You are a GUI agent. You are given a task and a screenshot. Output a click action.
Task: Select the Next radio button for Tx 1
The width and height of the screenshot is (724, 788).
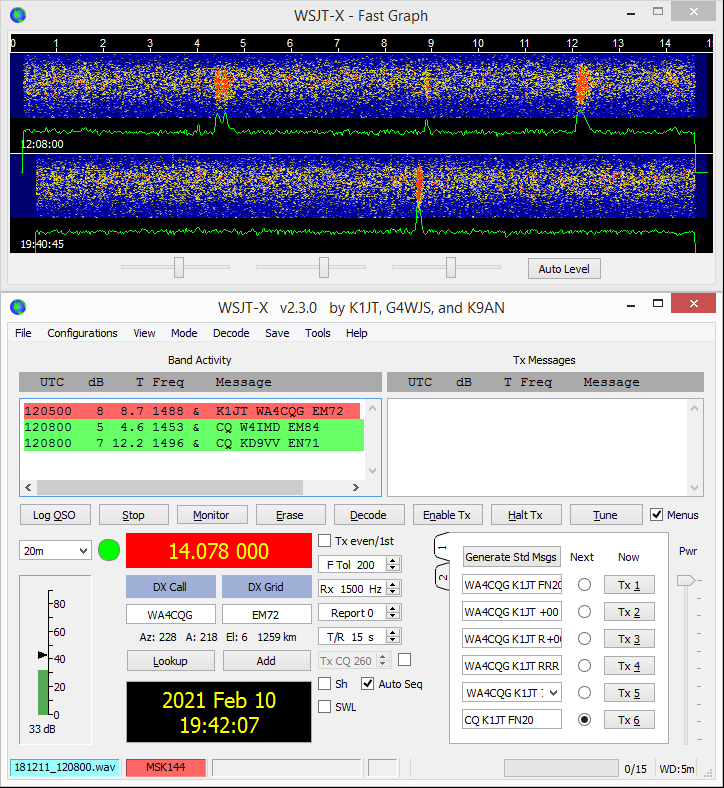(x=584, y=585)
